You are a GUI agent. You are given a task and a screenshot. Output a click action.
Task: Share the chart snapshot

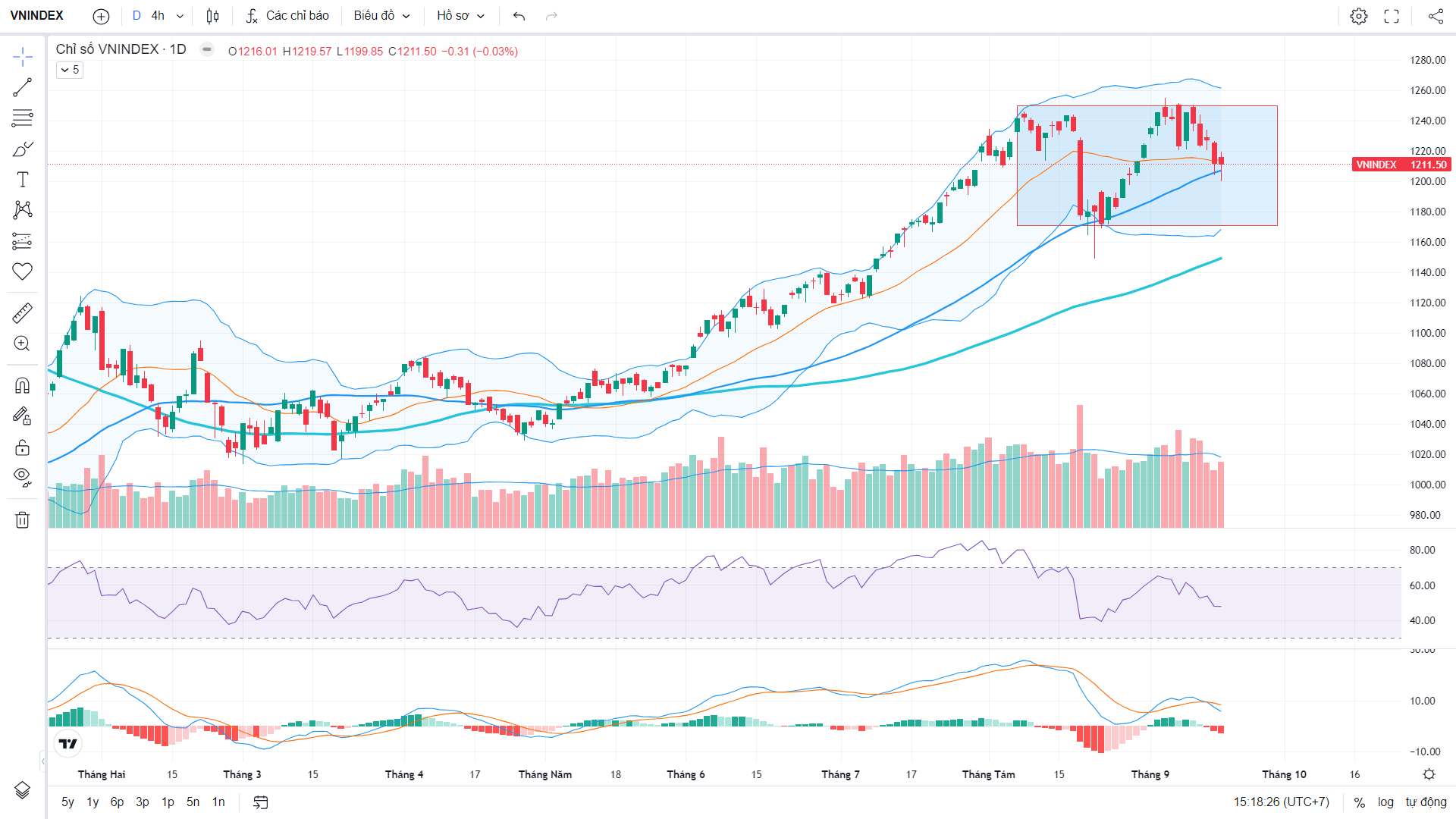(1436, 16)
